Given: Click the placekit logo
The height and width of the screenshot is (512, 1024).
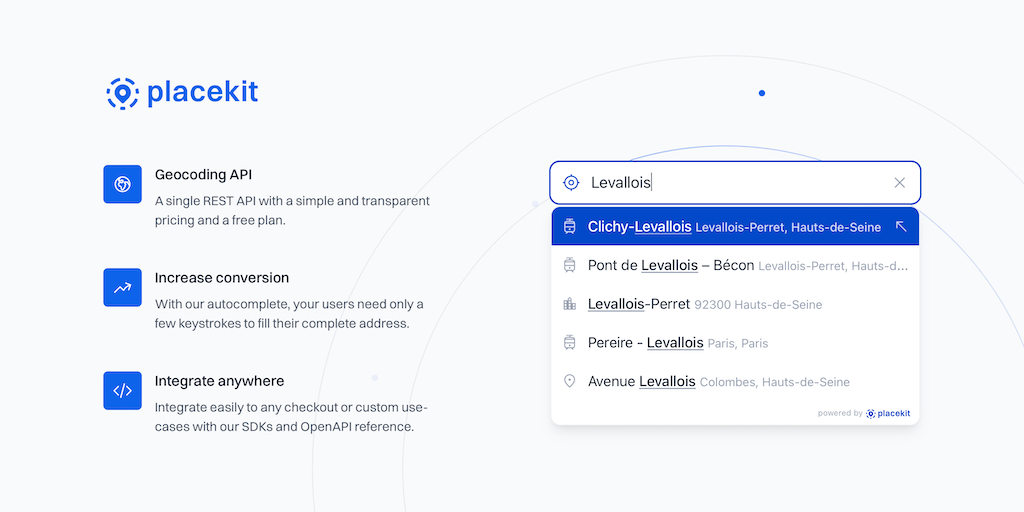Looking at the screenshot, I should pos(182,93).
